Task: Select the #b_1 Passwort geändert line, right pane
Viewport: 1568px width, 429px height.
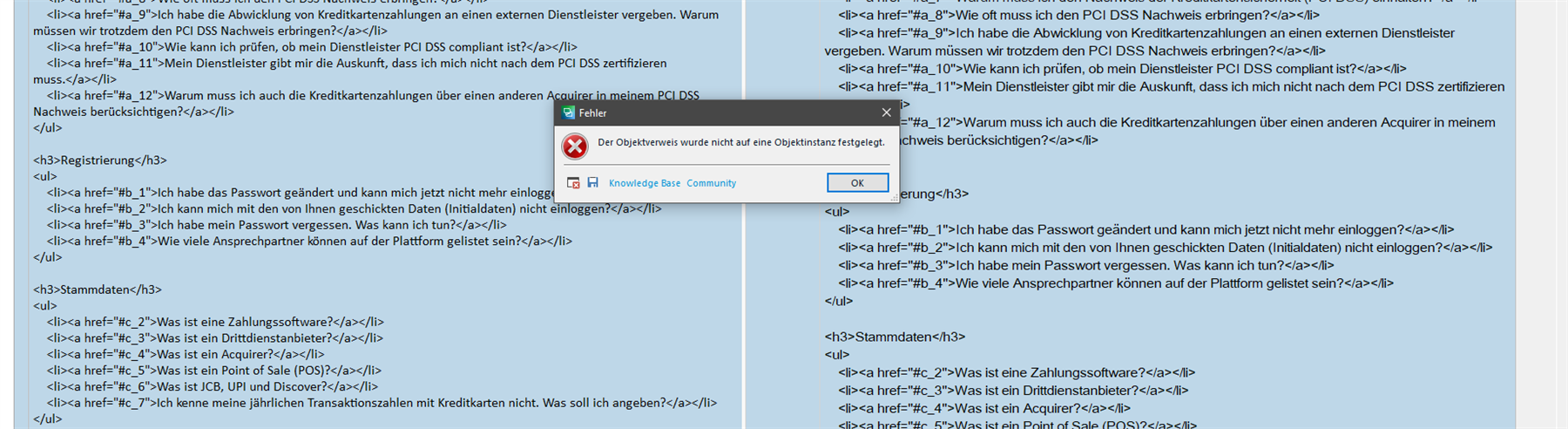Action: point(1146,229)
